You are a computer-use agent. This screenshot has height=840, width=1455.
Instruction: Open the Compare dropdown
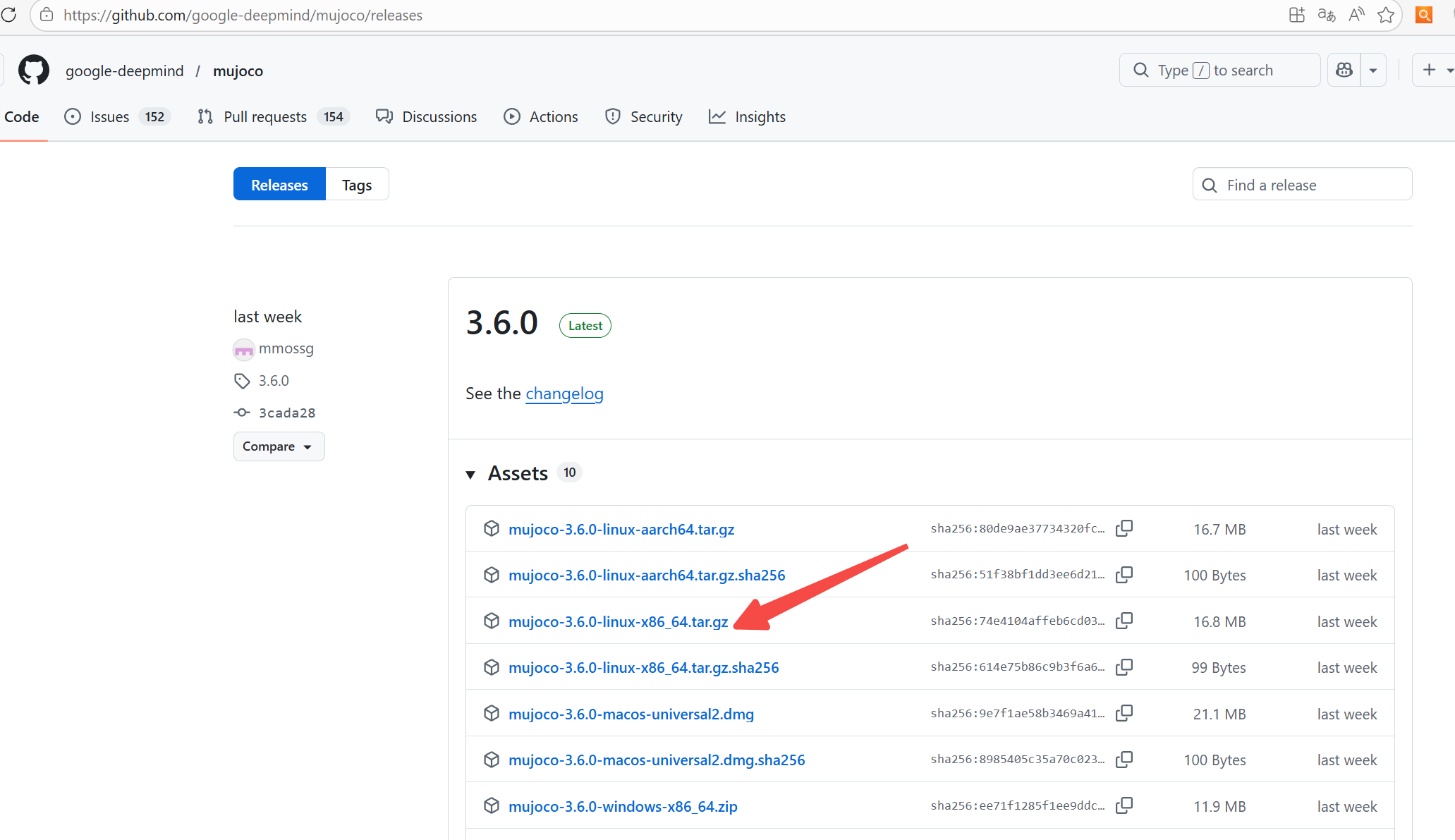pos(279,446)
